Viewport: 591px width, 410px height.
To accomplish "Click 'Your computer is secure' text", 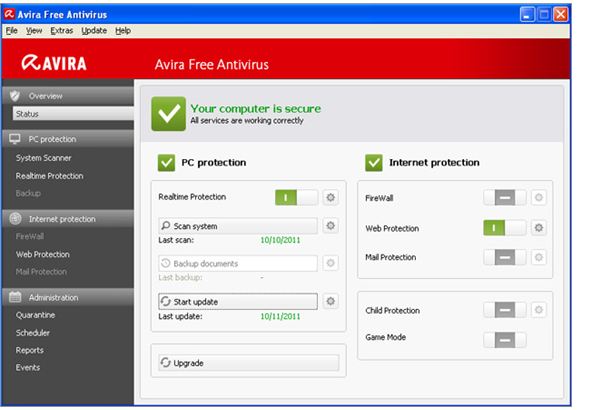I will (x=256, y=109).
